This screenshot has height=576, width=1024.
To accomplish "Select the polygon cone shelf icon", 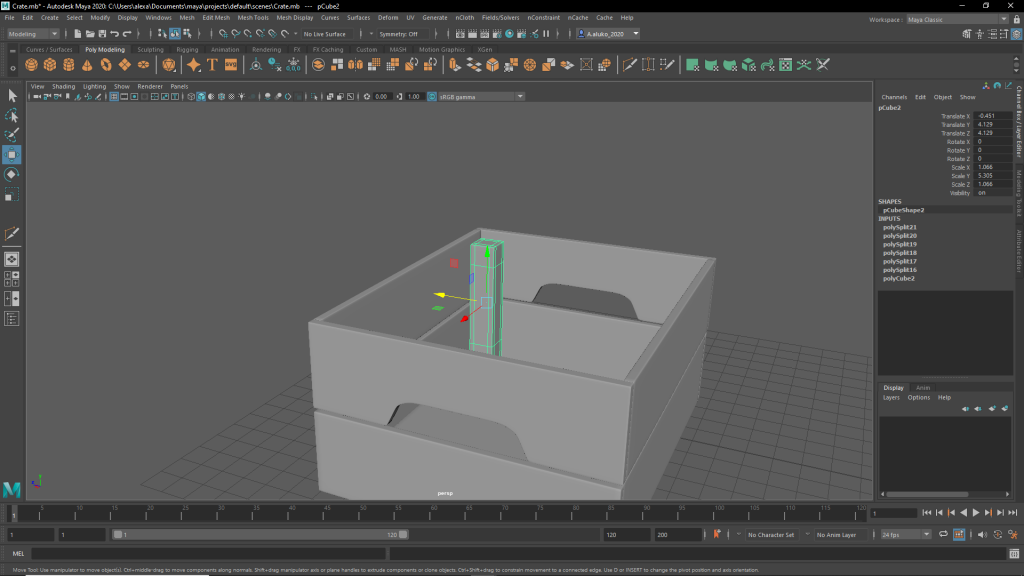I will (88, 65).
